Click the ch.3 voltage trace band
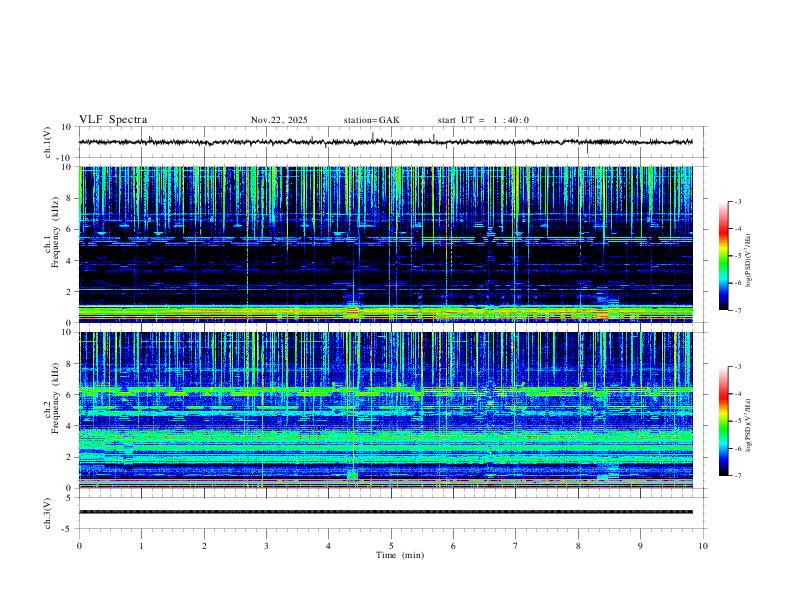The height and width of the screenshot is (612, 792). point(386,512)
